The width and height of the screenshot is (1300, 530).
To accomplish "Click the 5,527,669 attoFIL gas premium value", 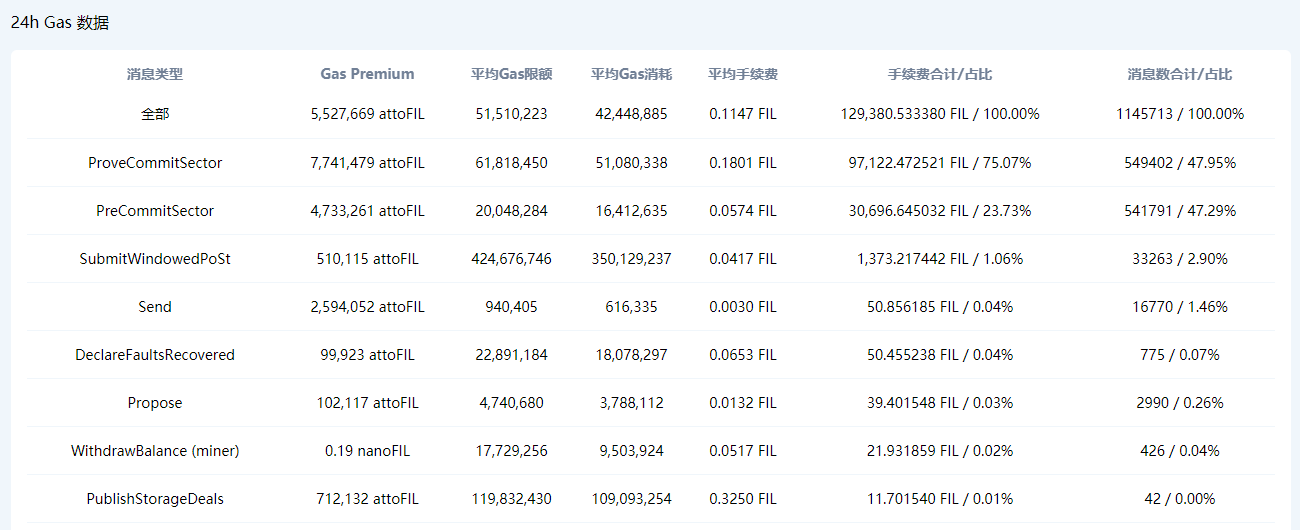I will pos(367,114).
